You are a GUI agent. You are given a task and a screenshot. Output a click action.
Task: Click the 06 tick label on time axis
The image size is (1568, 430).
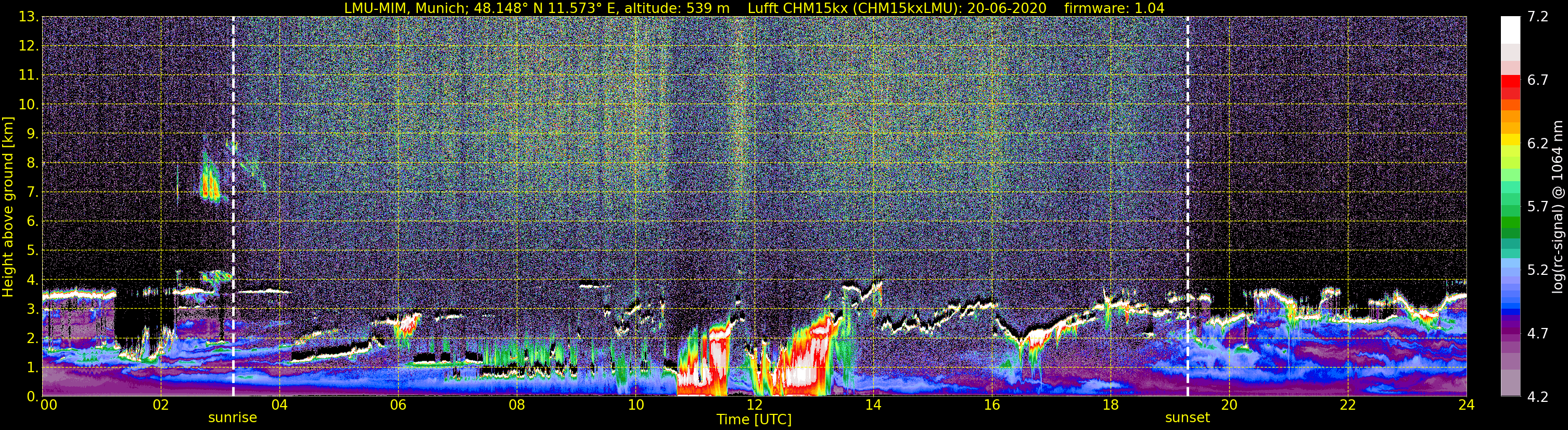tap(398, 405)
